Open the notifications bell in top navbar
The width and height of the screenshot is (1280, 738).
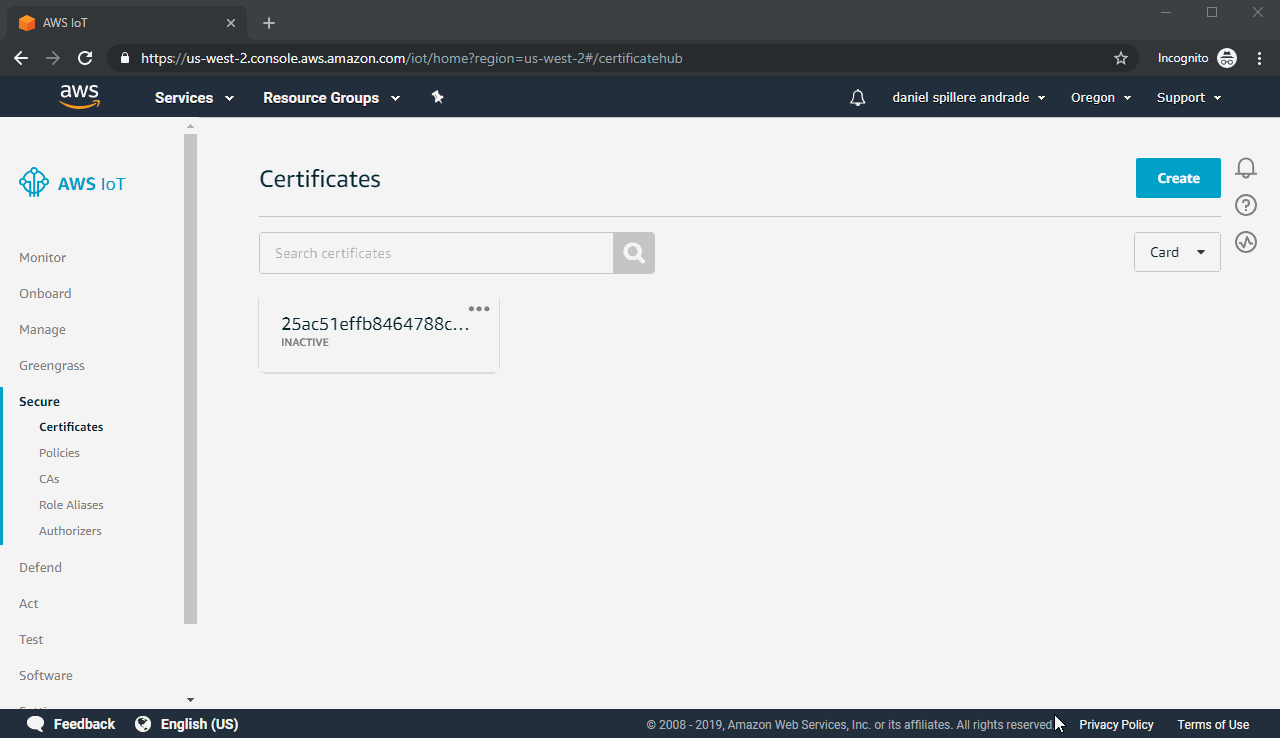[857, 98]
